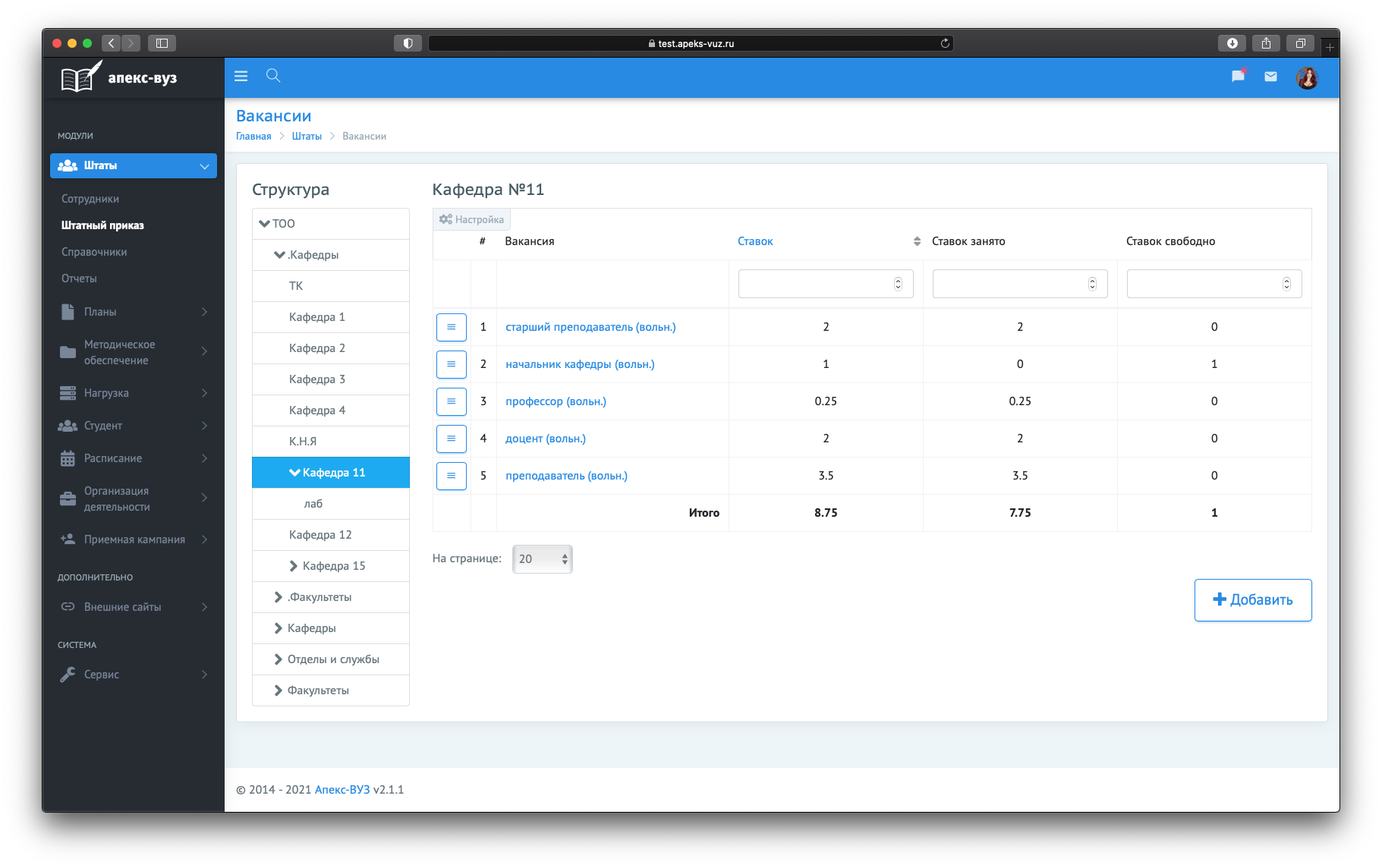Select Кафедра 2 in tree

click(x=331, y=348)
